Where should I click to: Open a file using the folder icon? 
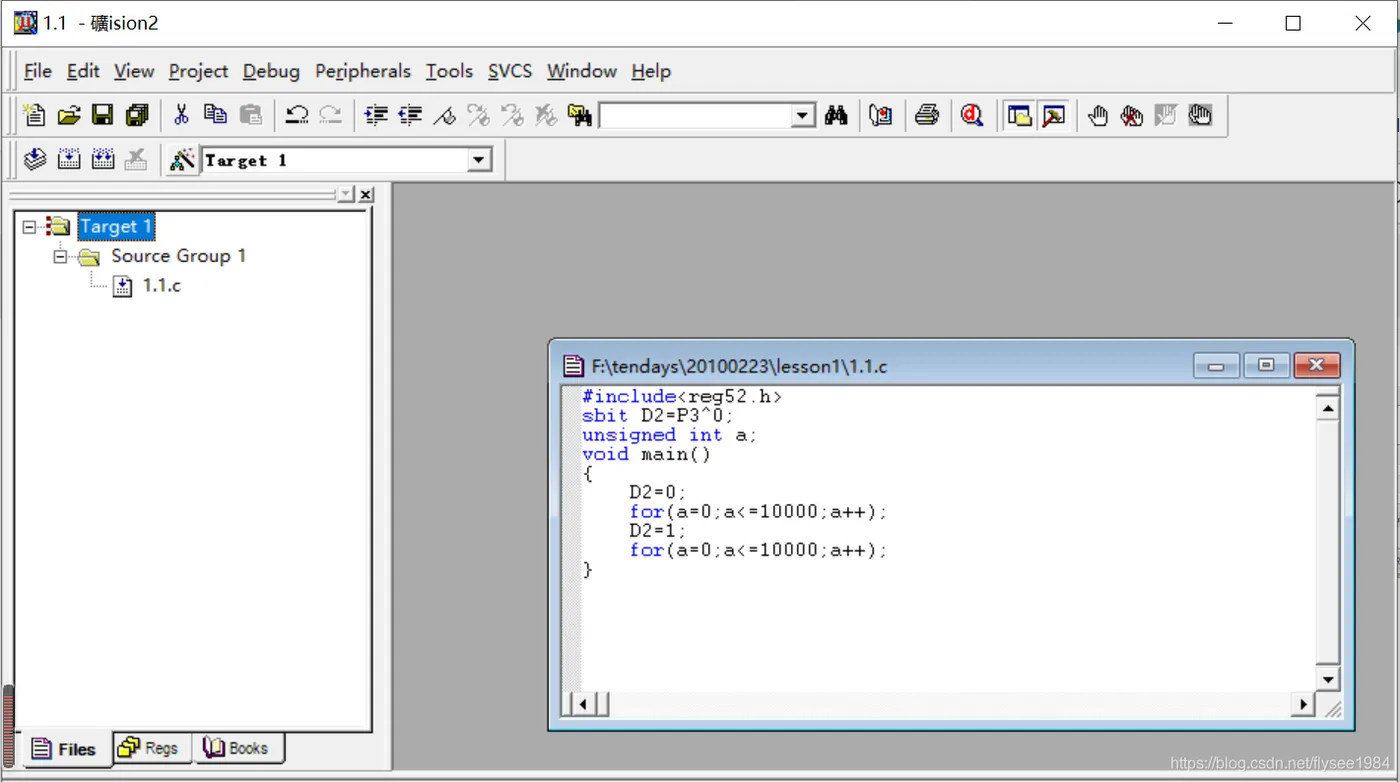68,115
